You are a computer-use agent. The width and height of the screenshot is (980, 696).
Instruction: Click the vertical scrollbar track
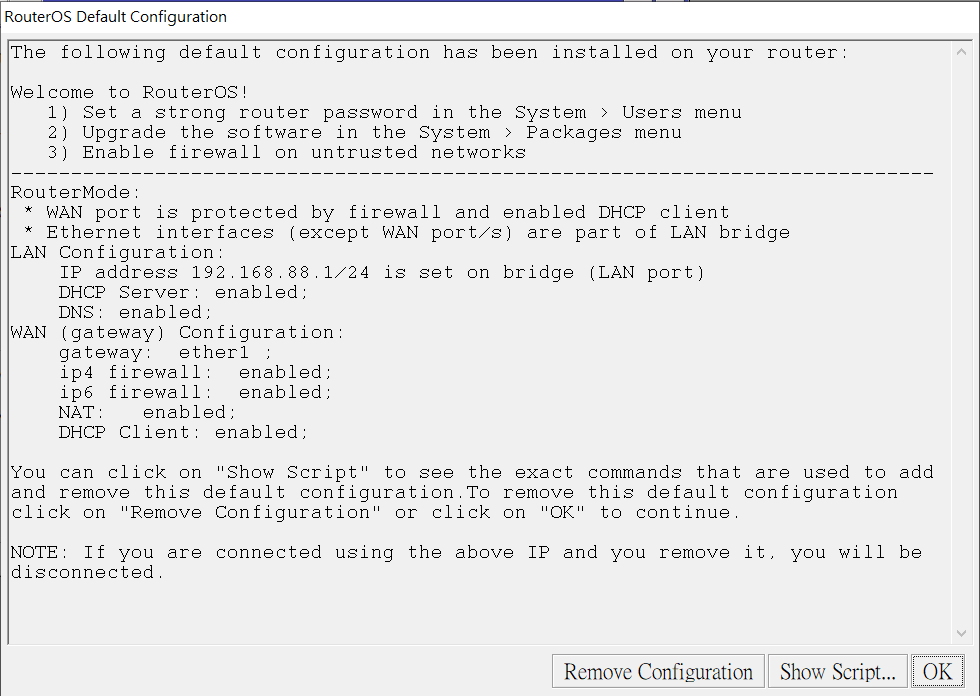coord(960,340)
